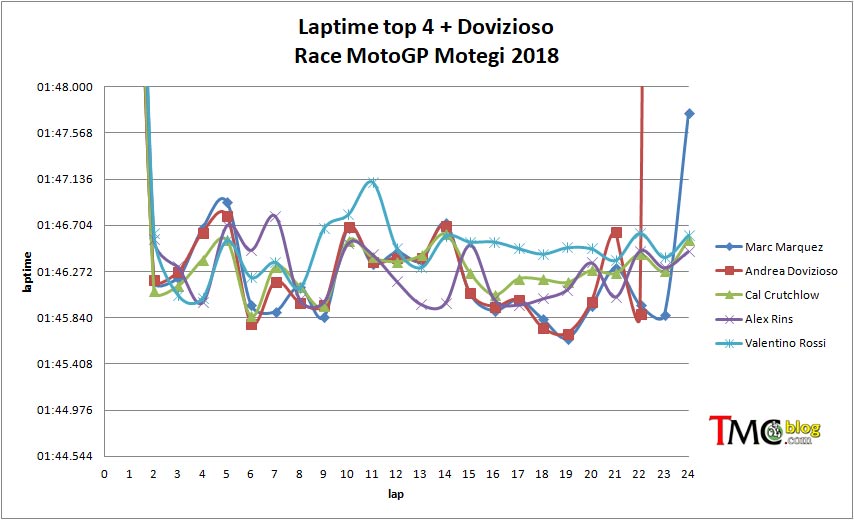Select the vertical axis title 'laptime'
This screenshot has width=854, height=520.
(x=27, y=272)
